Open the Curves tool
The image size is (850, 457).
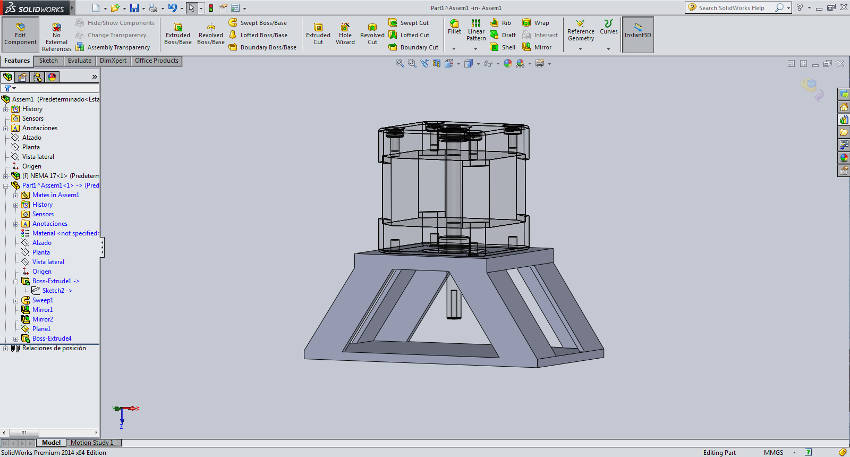[x=608, y=27]
